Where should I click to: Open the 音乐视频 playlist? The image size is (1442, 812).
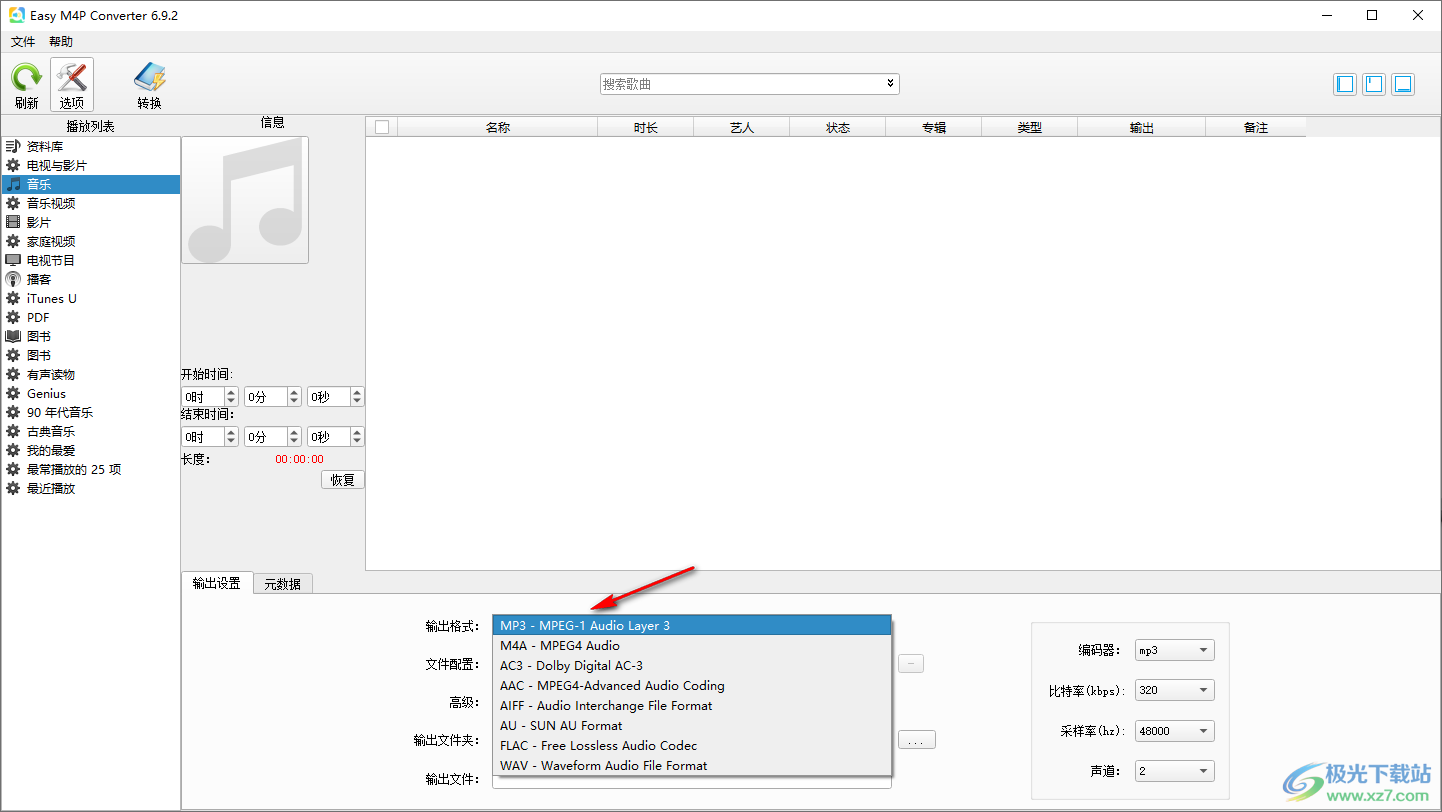point(90,203)
